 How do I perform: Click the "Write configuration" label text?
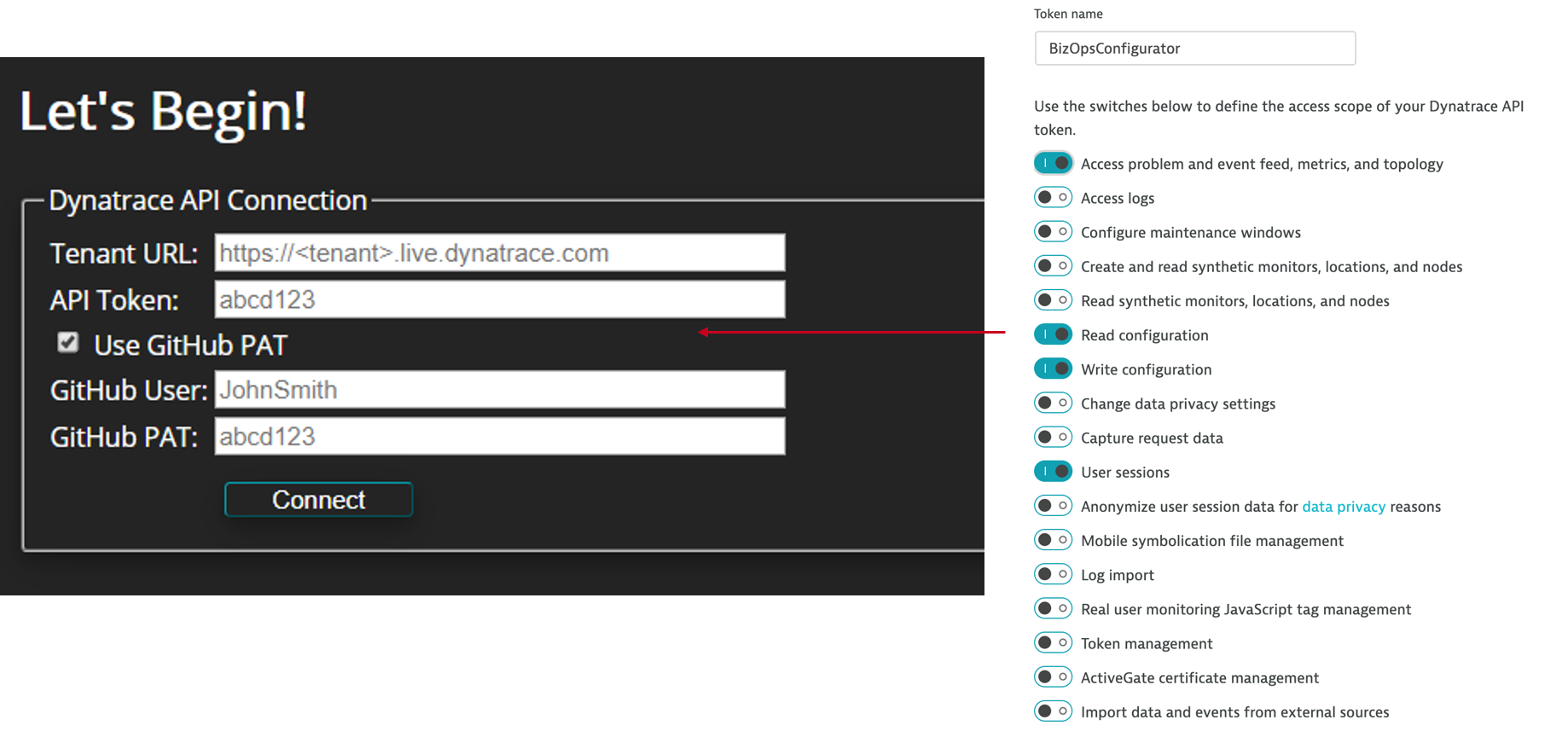[1146, 369]
